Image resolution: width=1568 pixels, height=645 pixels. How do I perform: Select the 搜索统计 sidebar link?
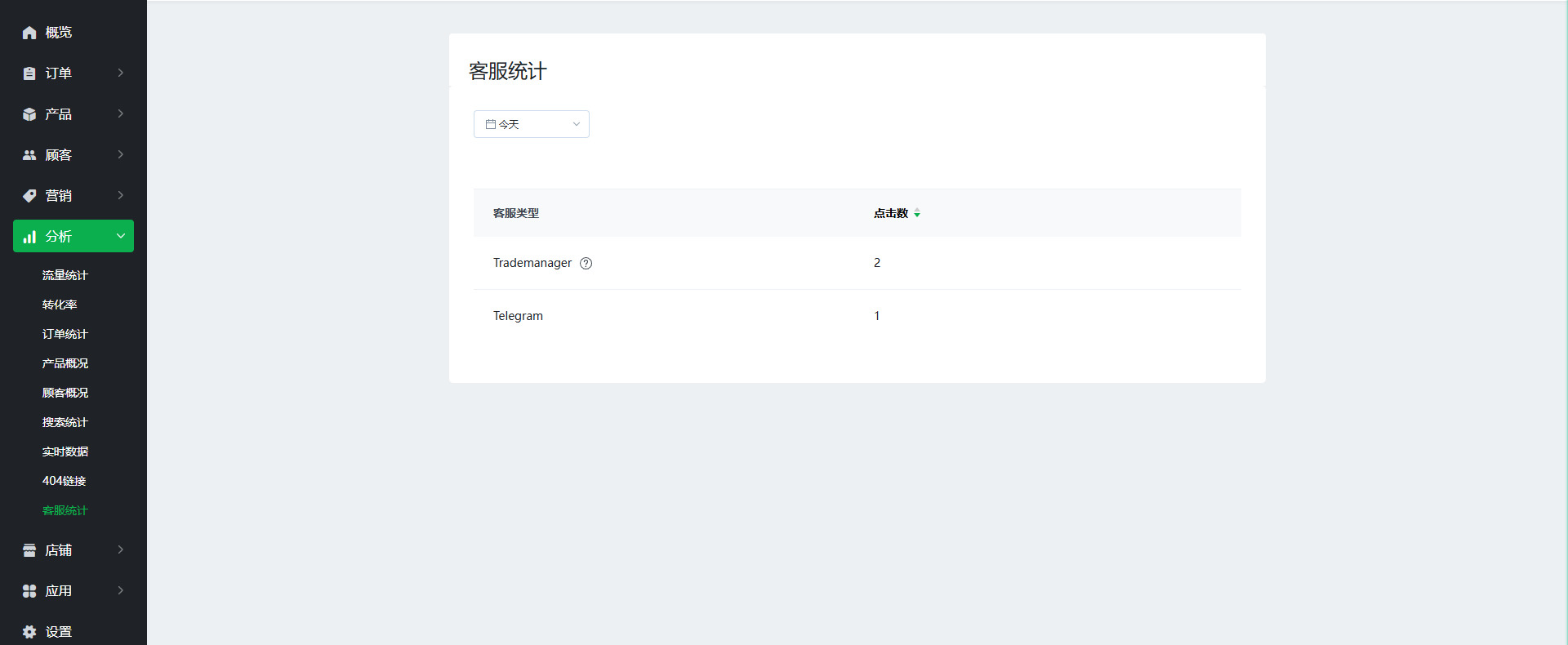coord(65,422)
